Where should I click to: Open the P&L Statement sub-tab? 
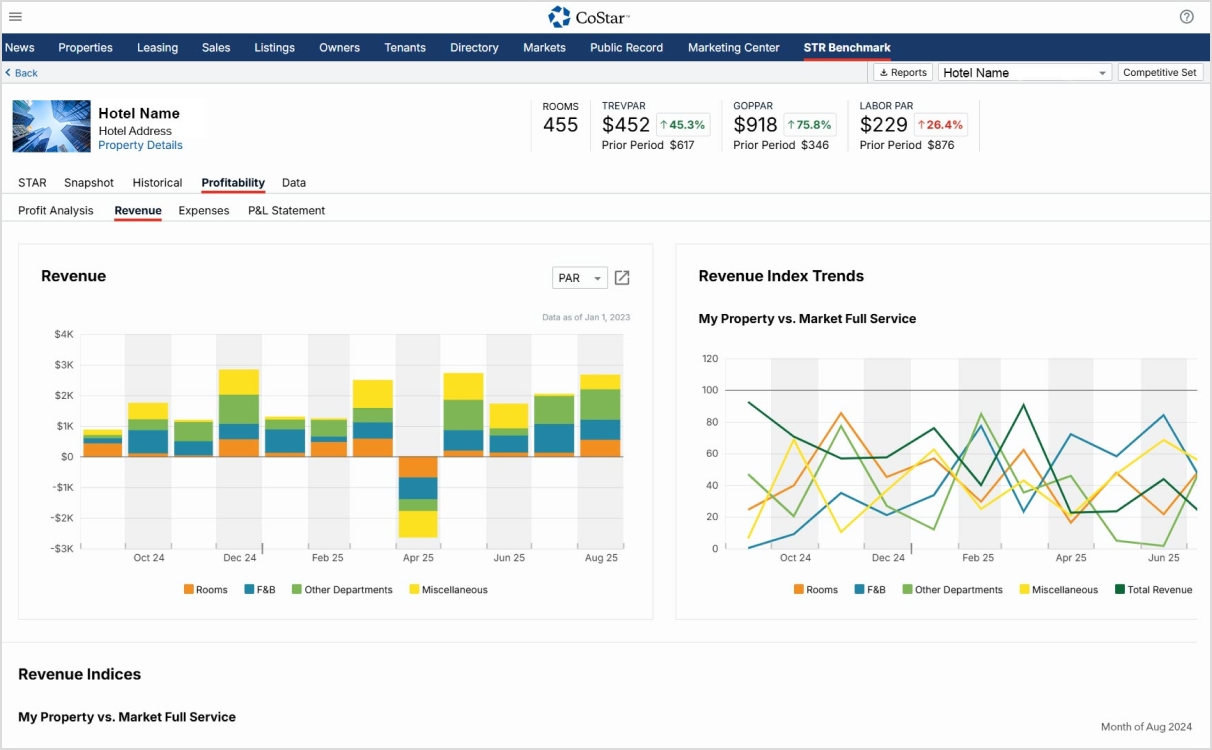(286, 211)
